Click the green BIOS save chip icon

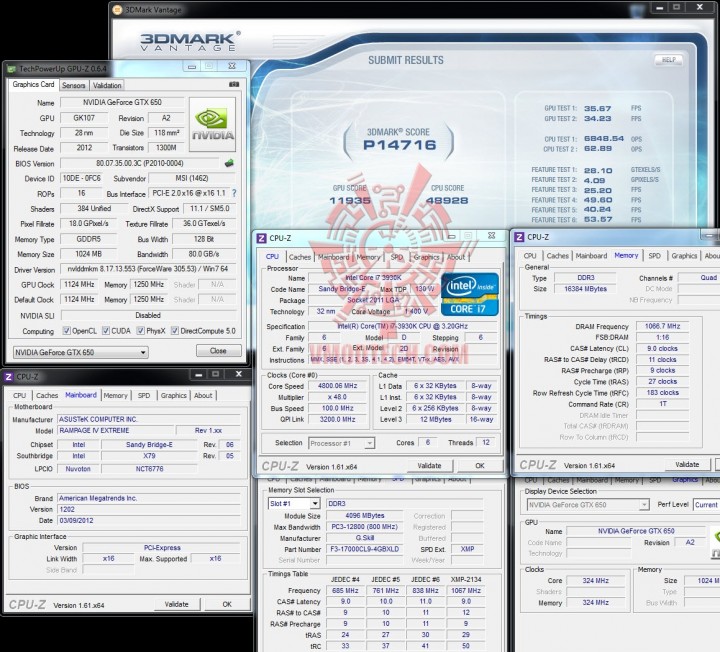(x=229, y=163)
